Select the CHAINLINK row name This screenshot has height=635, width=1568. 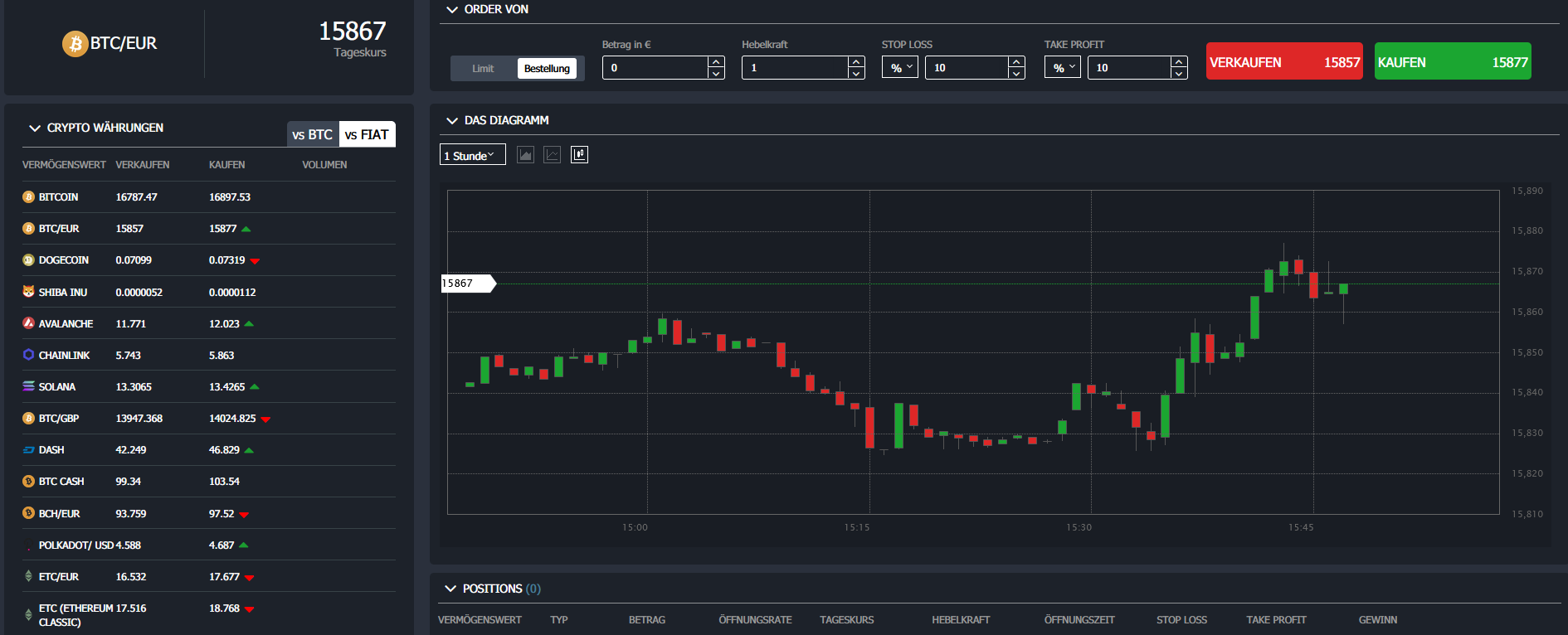click(x=64, y=356)
